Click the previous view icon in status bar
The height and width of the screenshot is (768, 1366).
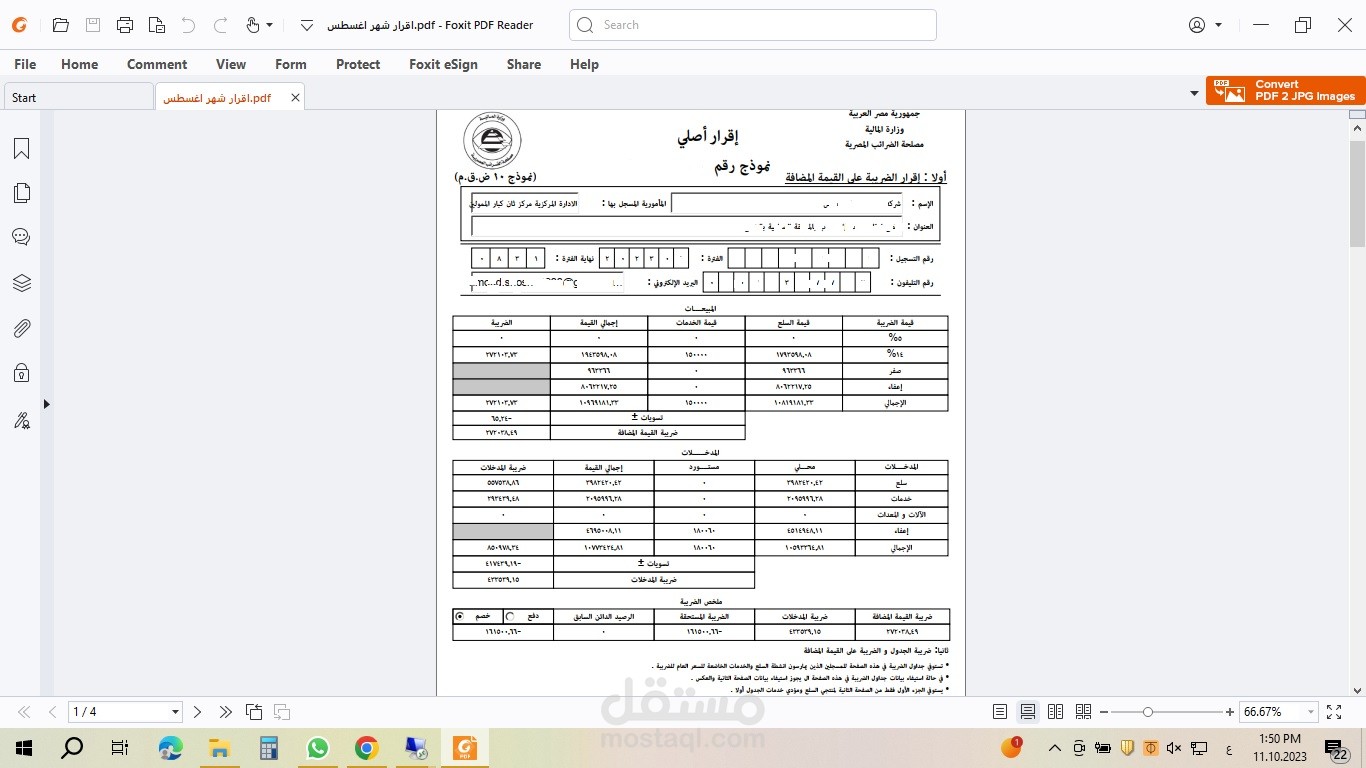point(254,712)
